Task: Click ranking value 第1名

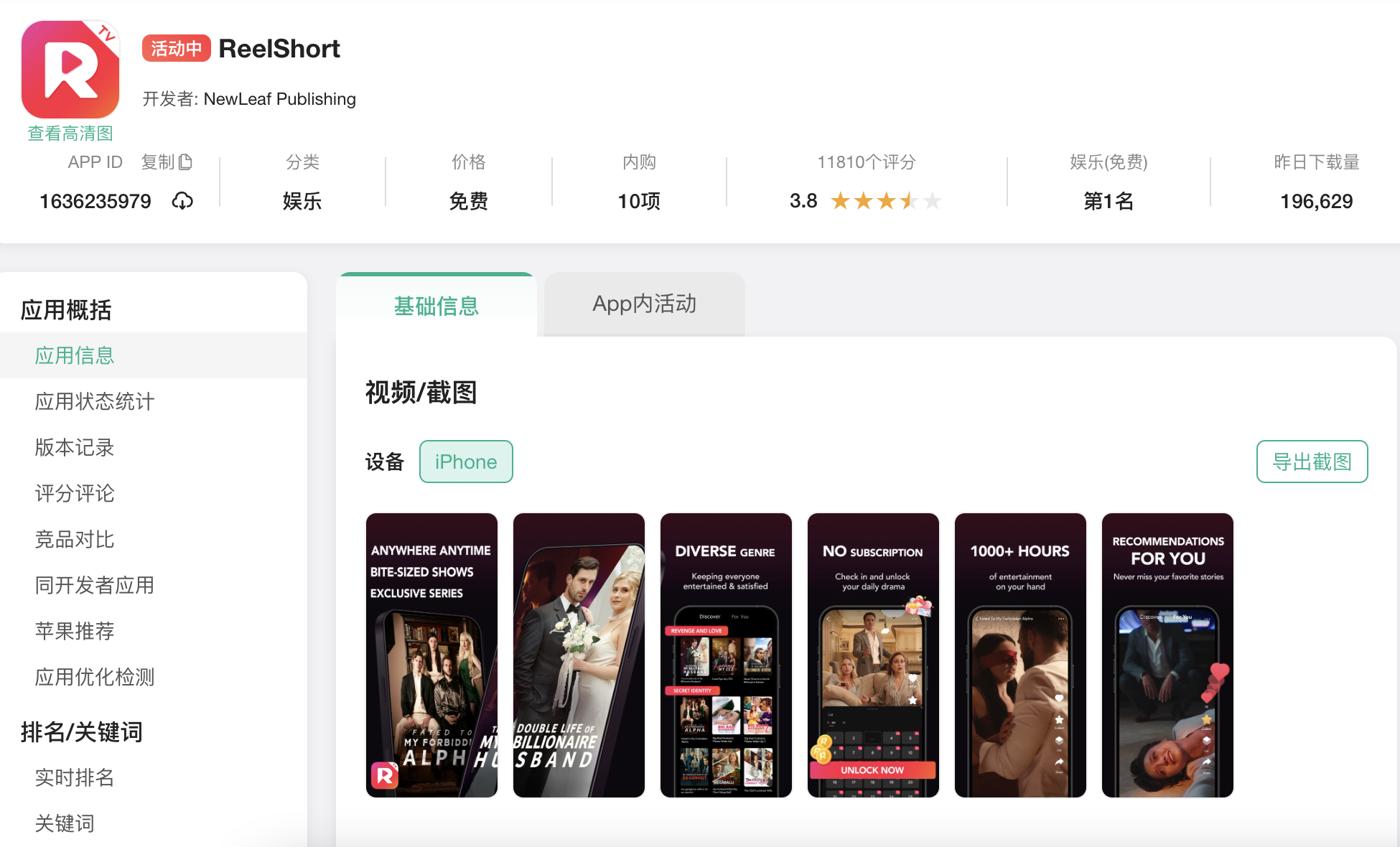Action: pos(1109,201)
